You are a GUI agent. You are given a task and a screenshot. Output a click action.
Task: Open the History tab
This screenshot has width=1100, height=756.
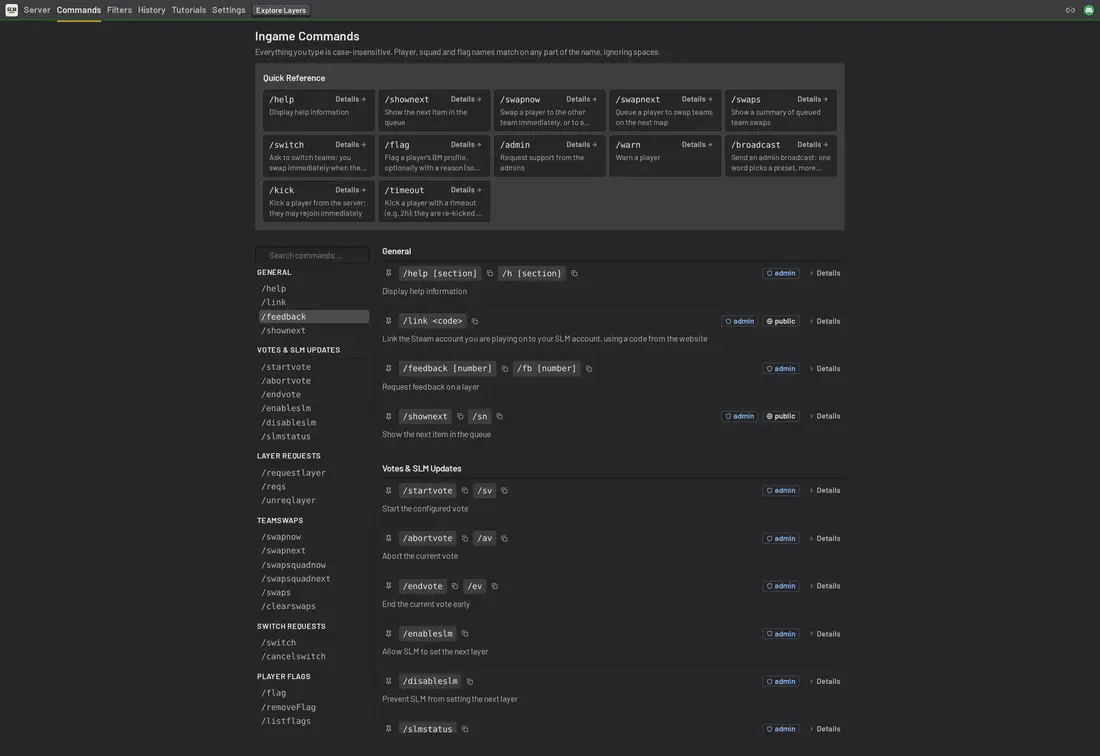pos(152,10)
